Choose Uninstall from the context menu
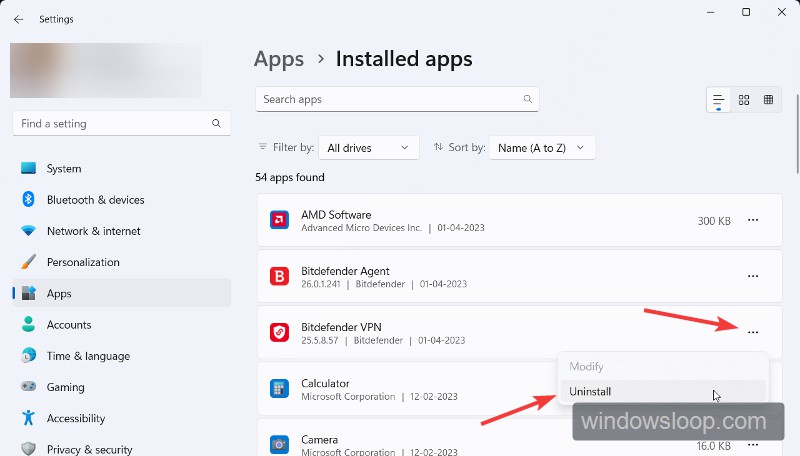The width and height of the screenshot is (800, 456). [590, 392]
